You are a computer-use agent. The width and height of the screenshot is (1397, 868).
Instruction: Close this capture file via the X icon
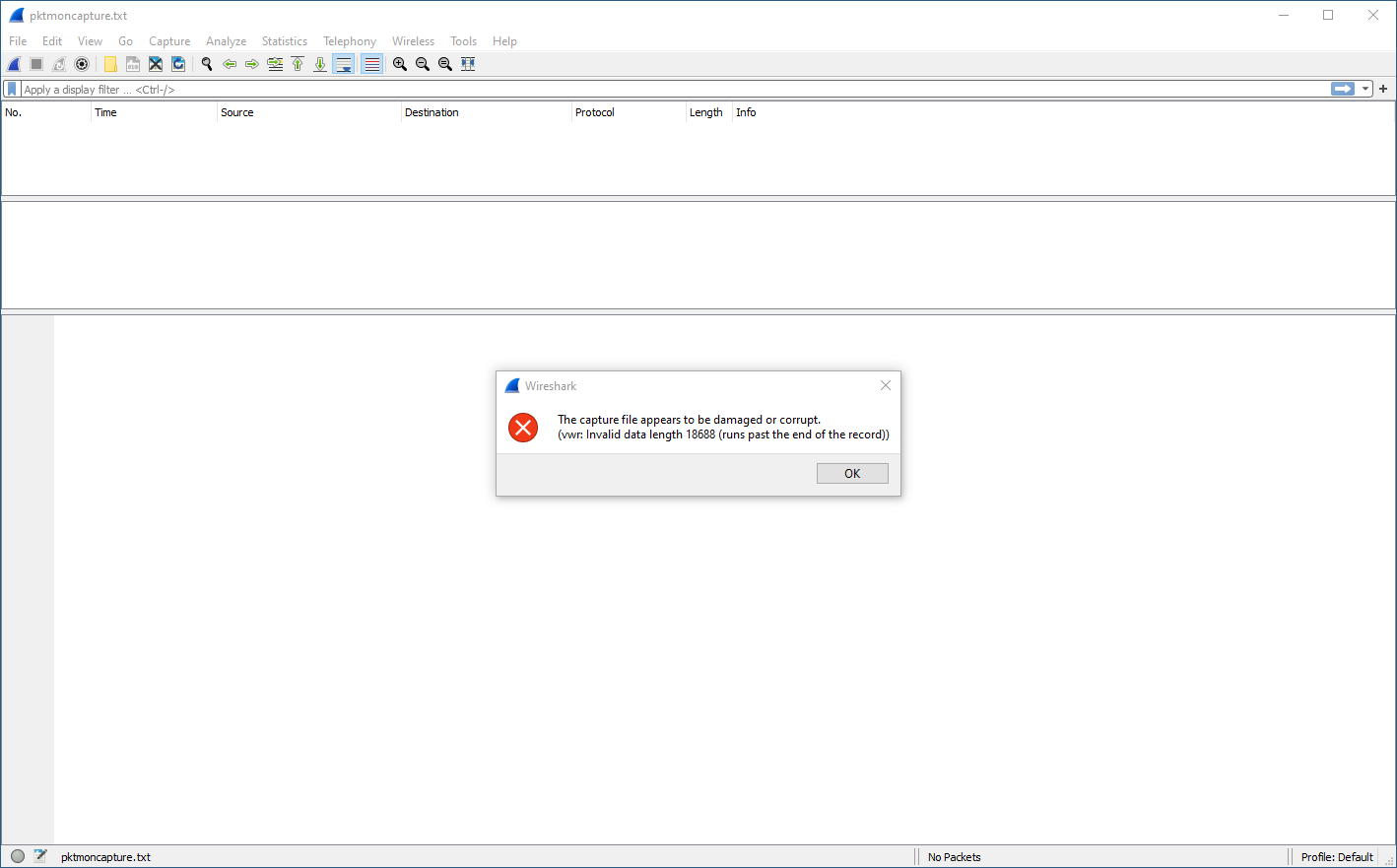click(155, 63)
